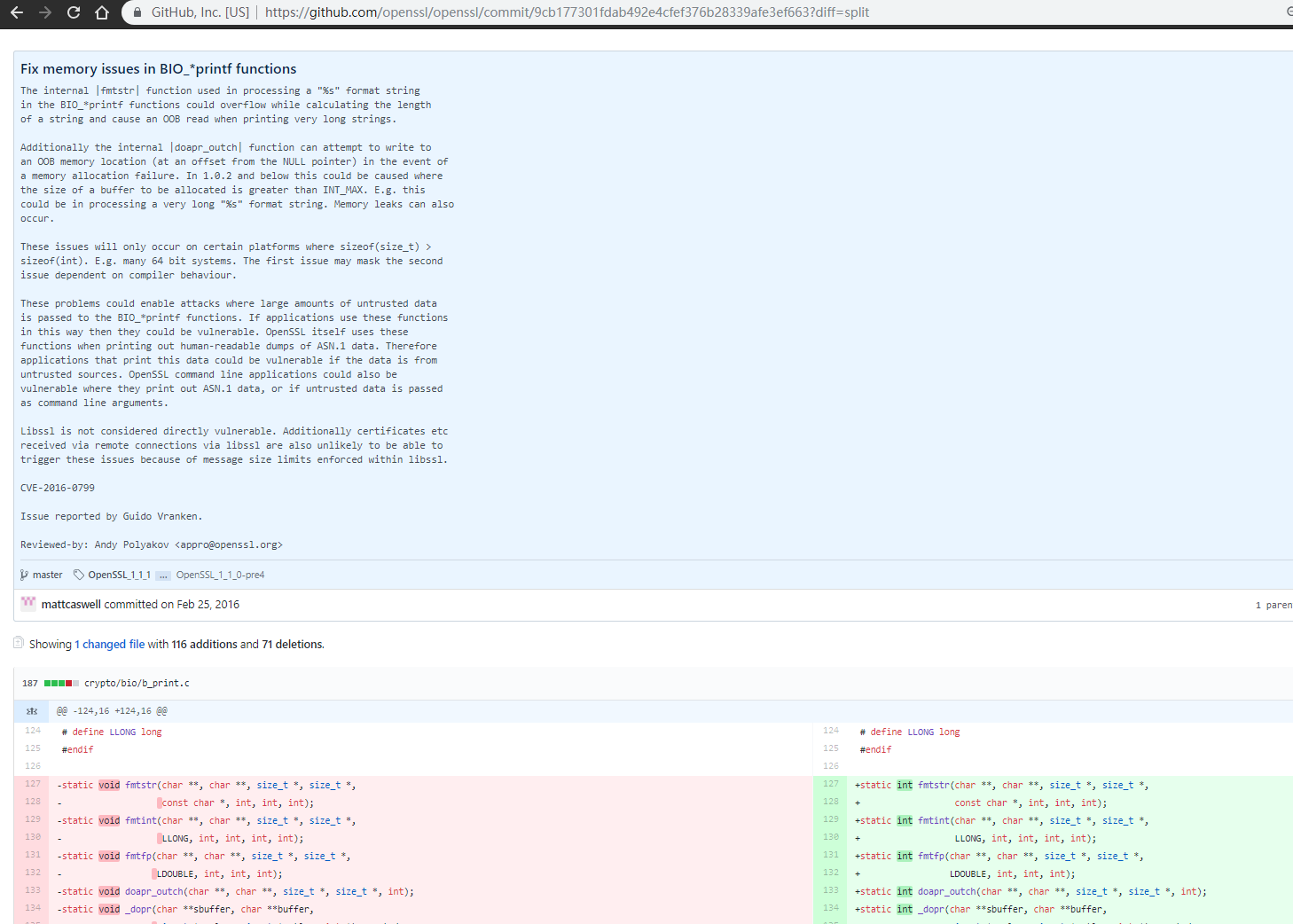Viewport: 1293px width, 924px height.
Task: Click old line number 124 in the left pane
Action: click(33, 731)
